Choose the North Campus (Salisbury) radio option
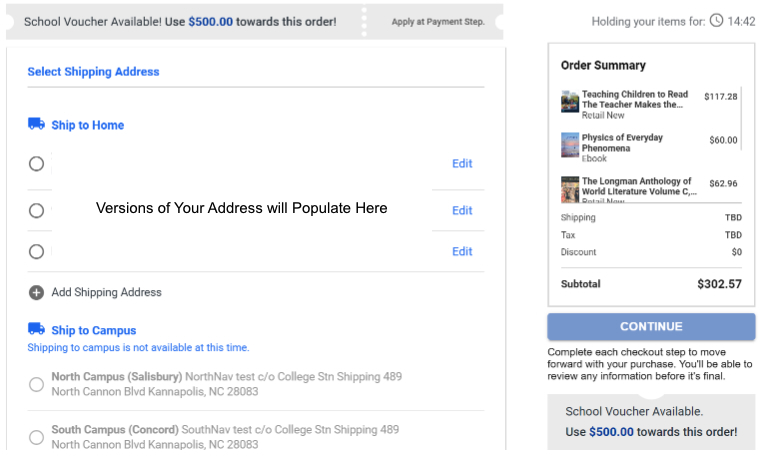 (36, 384)
